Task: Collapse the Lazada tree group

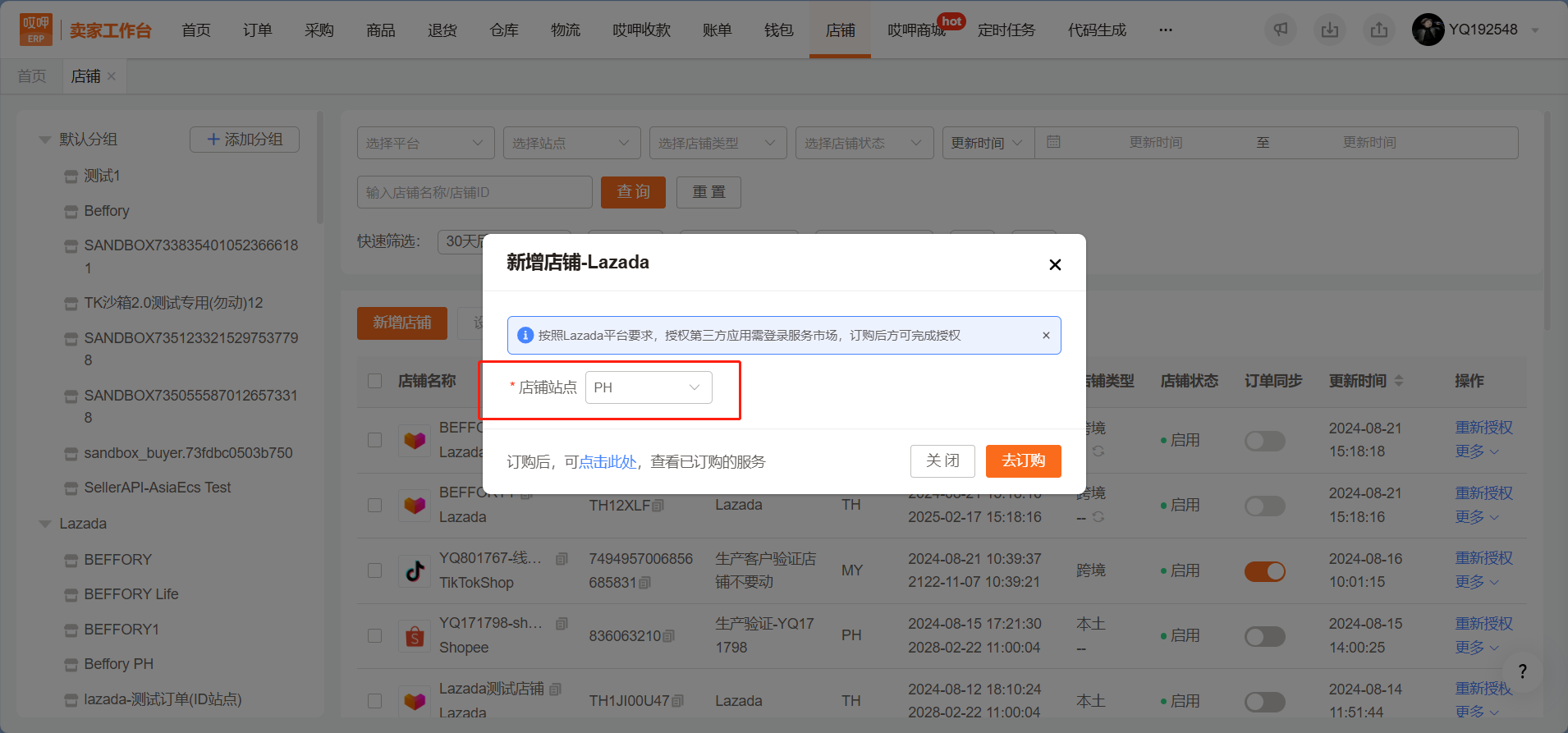Action: pos(45,524)
